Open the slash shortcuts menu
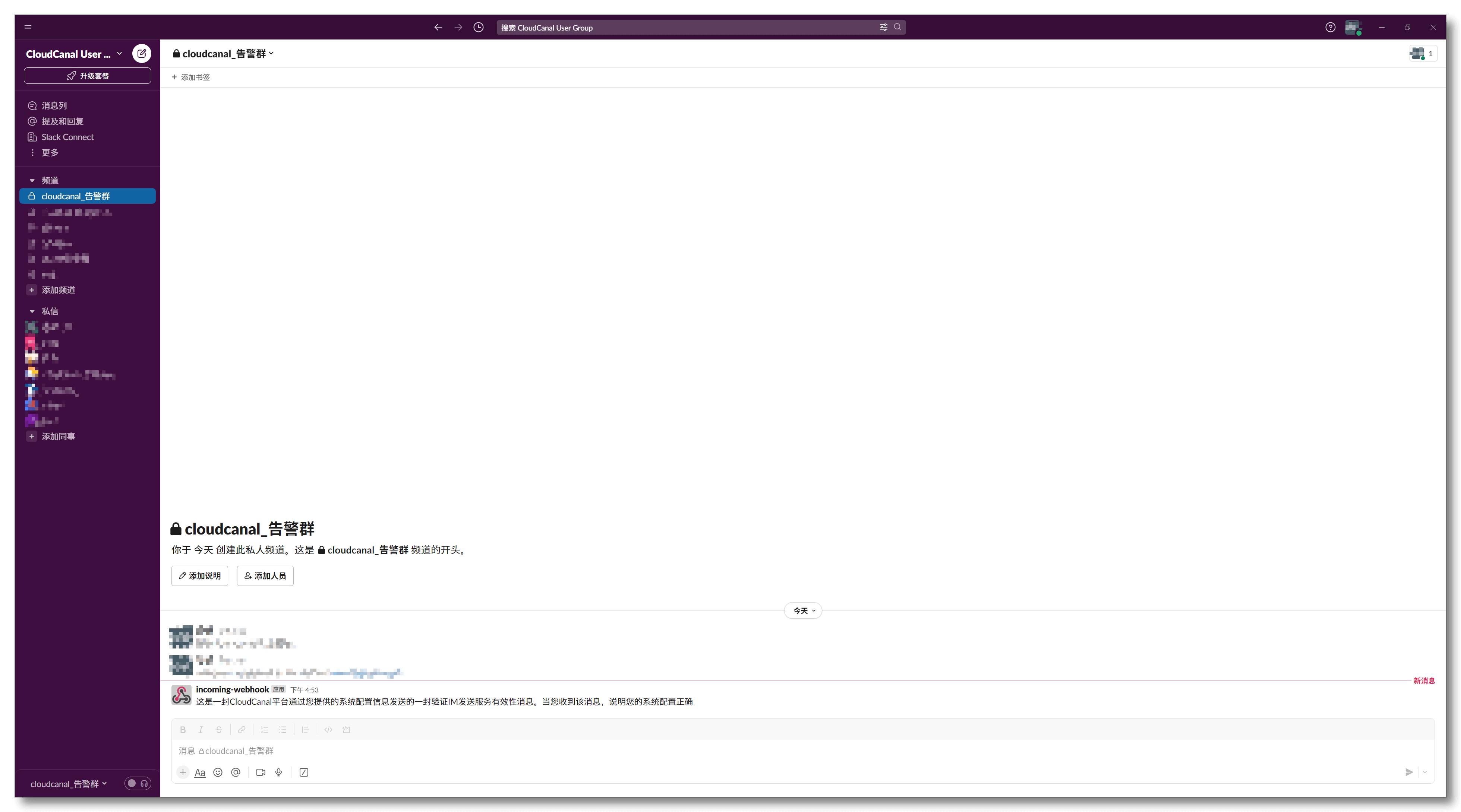 [304, 773]
